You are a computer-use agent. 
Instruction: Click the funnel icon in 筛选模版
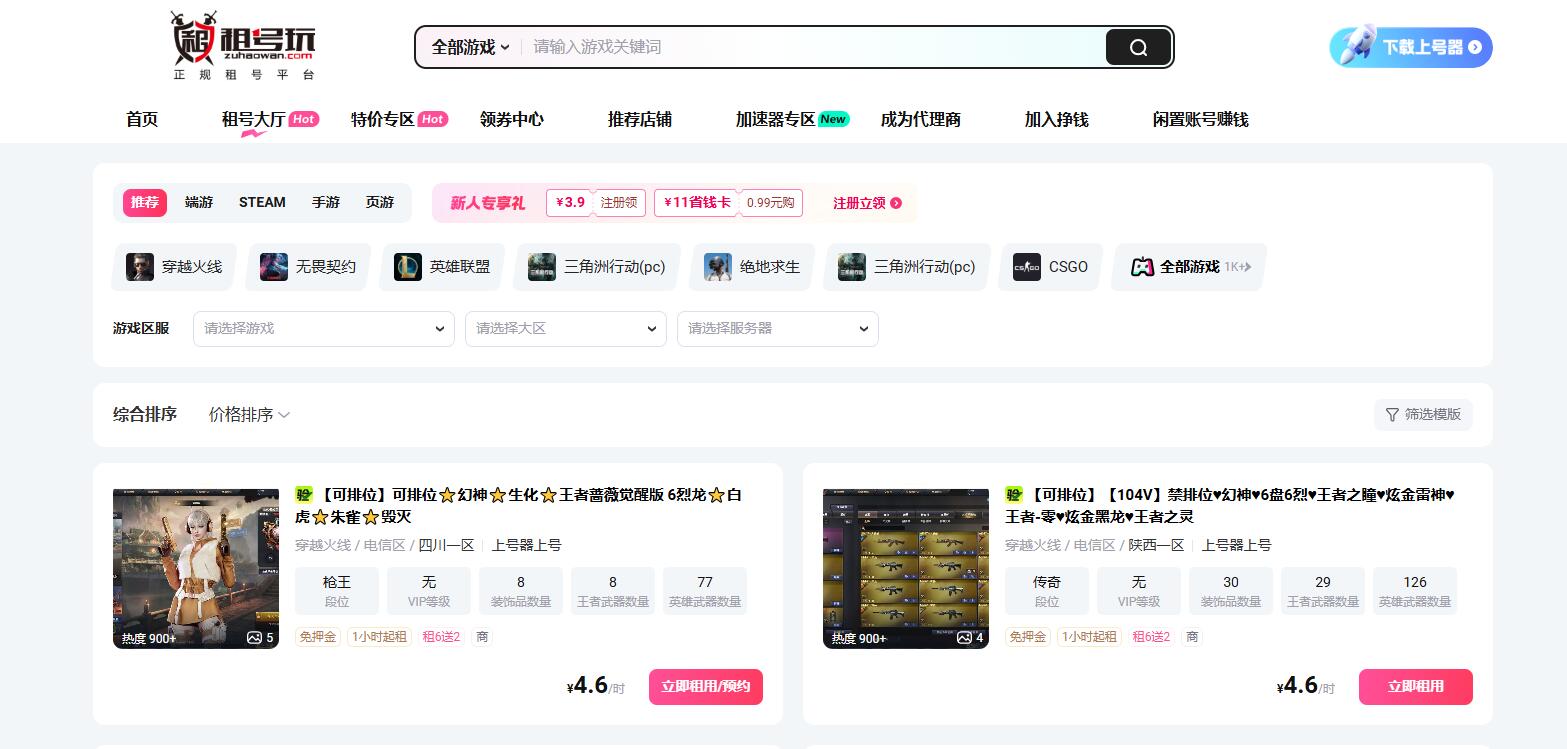pyautogui.click(x=1392, y=414)
